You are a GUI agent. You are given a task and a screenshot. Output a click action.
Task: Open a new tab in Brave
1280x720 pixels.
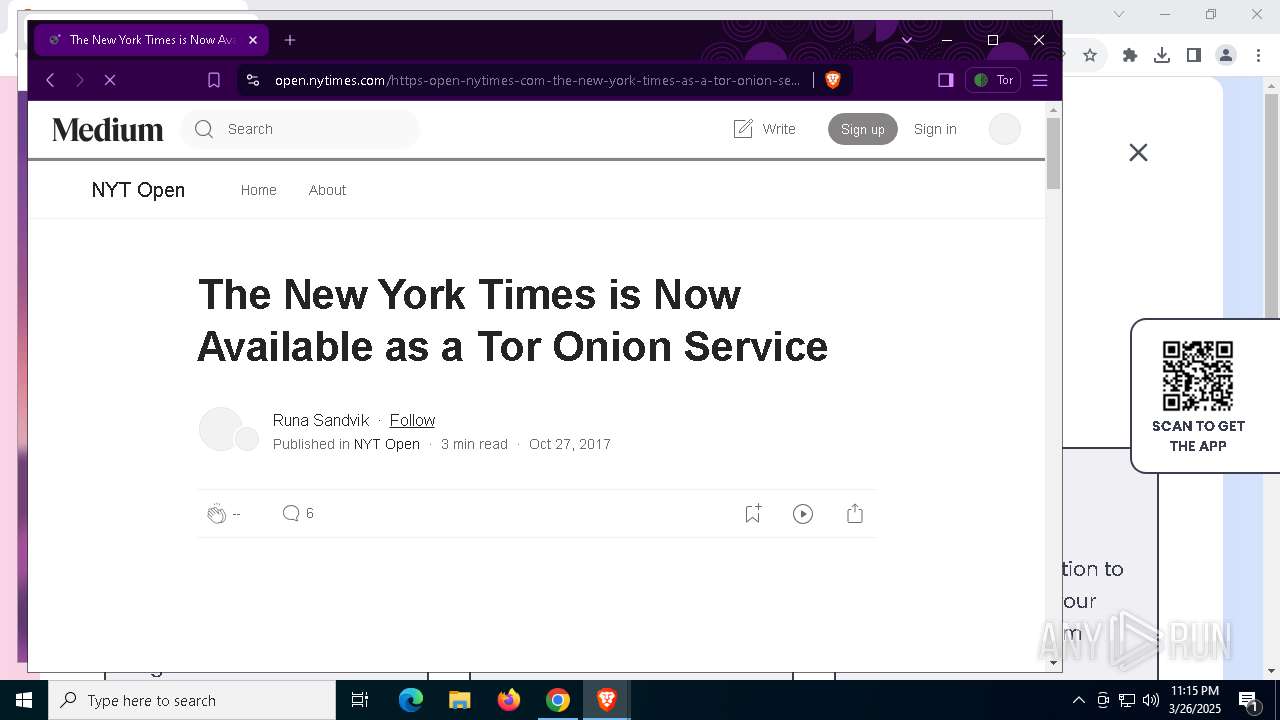tap(290, 40)
